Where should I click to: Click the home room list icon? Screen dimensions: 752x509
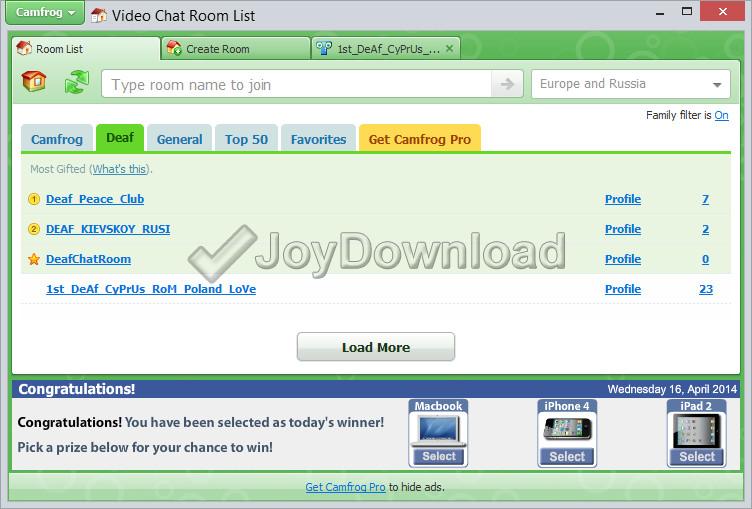tap(34, 81)
